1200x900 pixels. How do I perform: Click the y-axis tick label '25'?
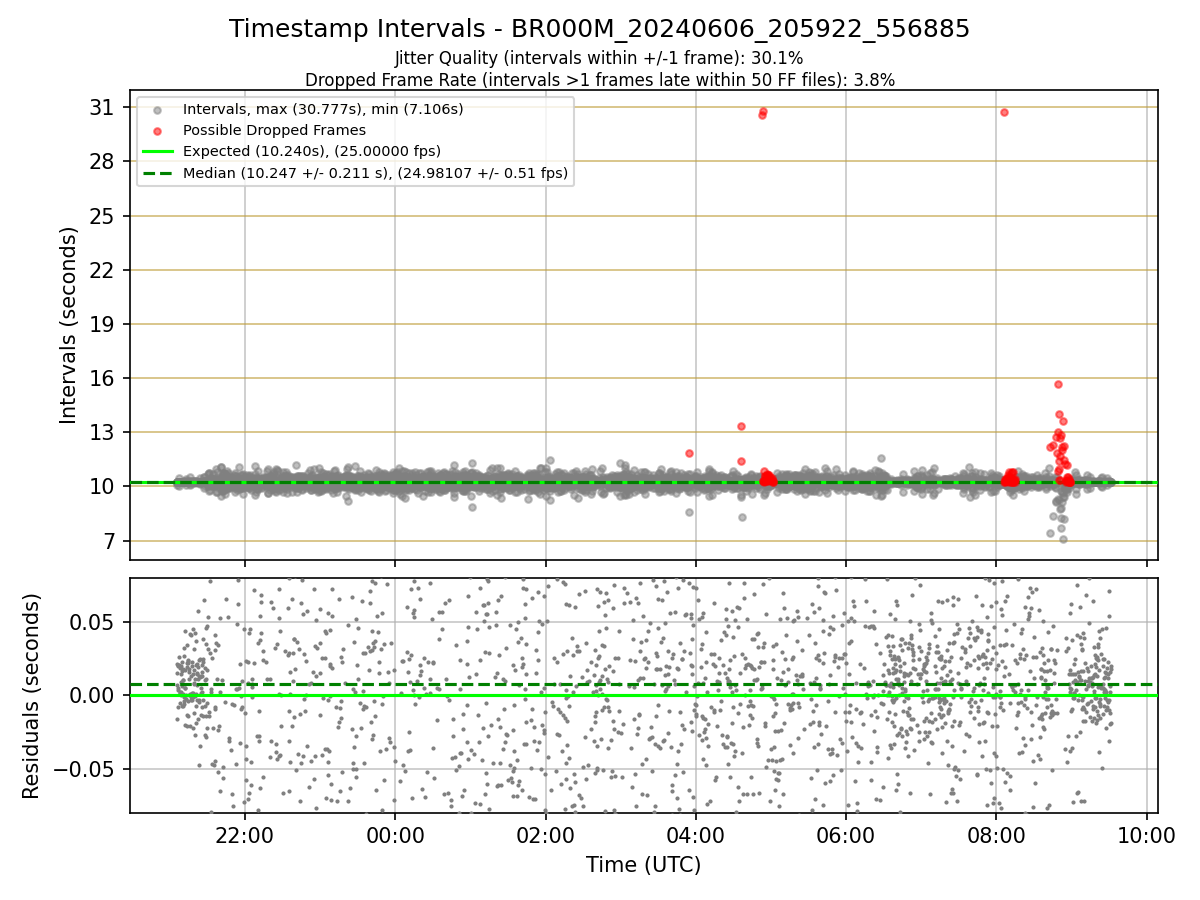point(103,216)
